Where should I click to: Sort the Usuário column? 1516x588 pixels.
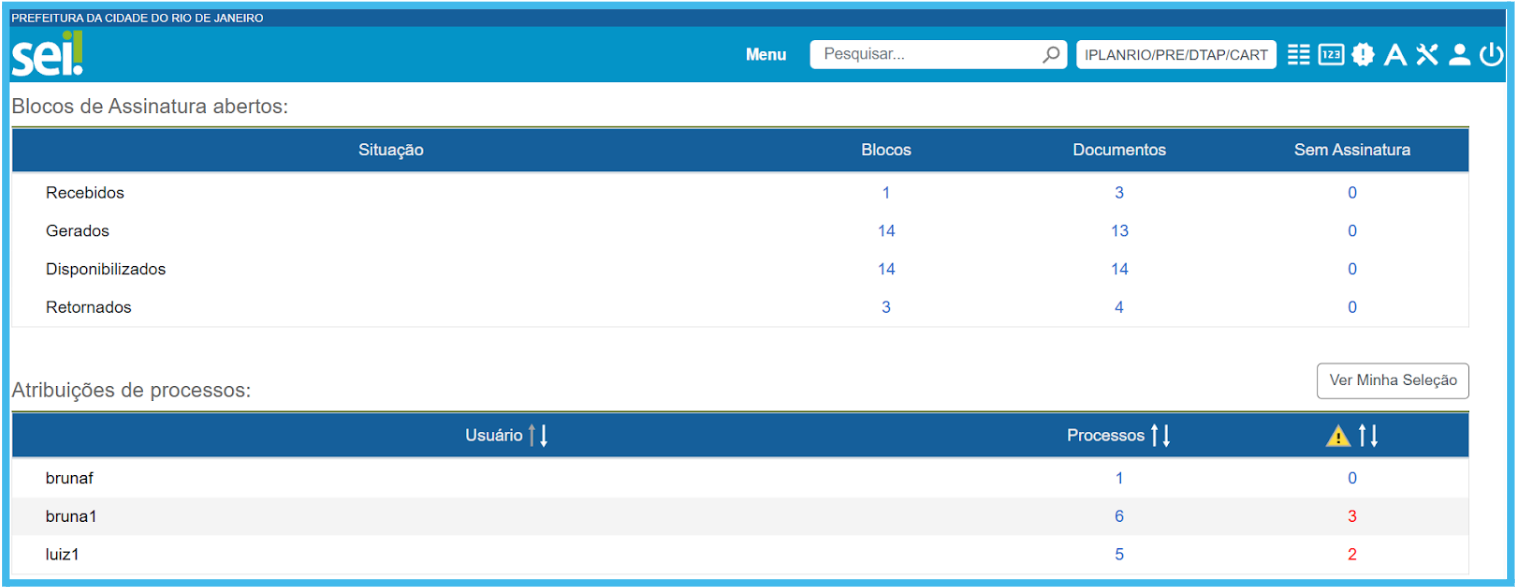click(x=538, y=436)
